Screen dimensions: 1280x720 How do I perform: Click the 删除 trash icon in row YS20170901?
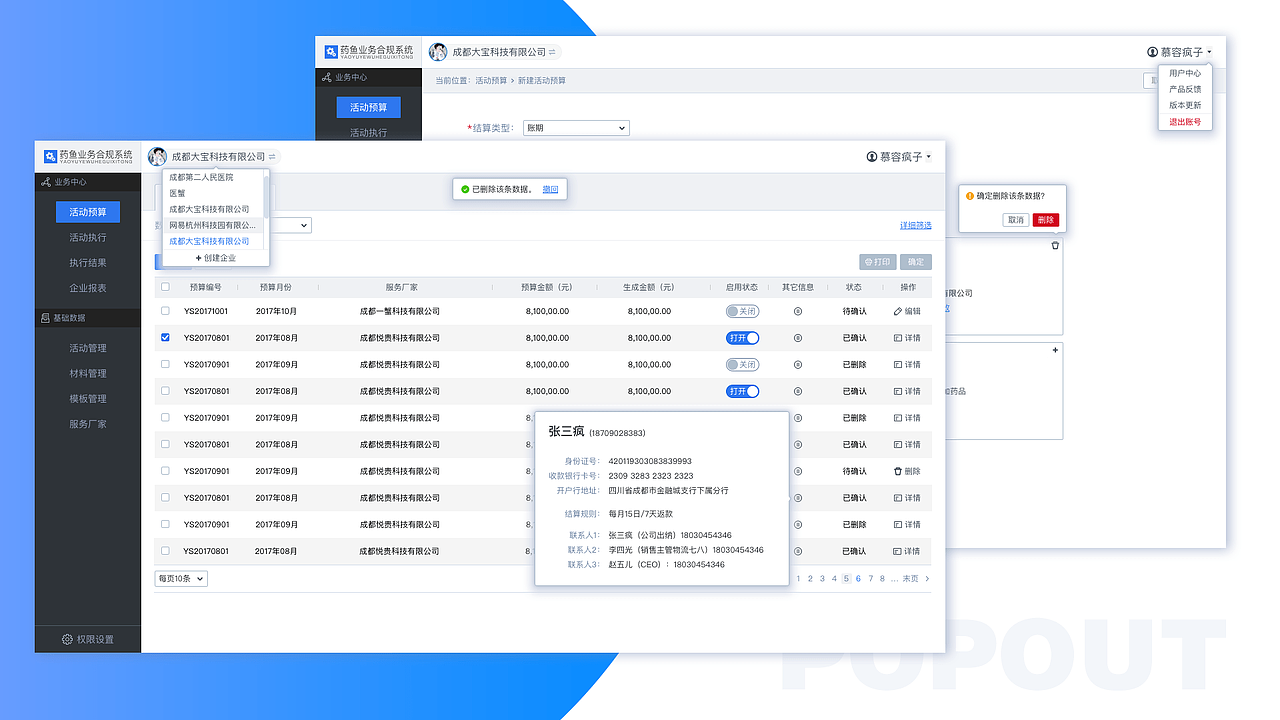click(x=897, y=471)
